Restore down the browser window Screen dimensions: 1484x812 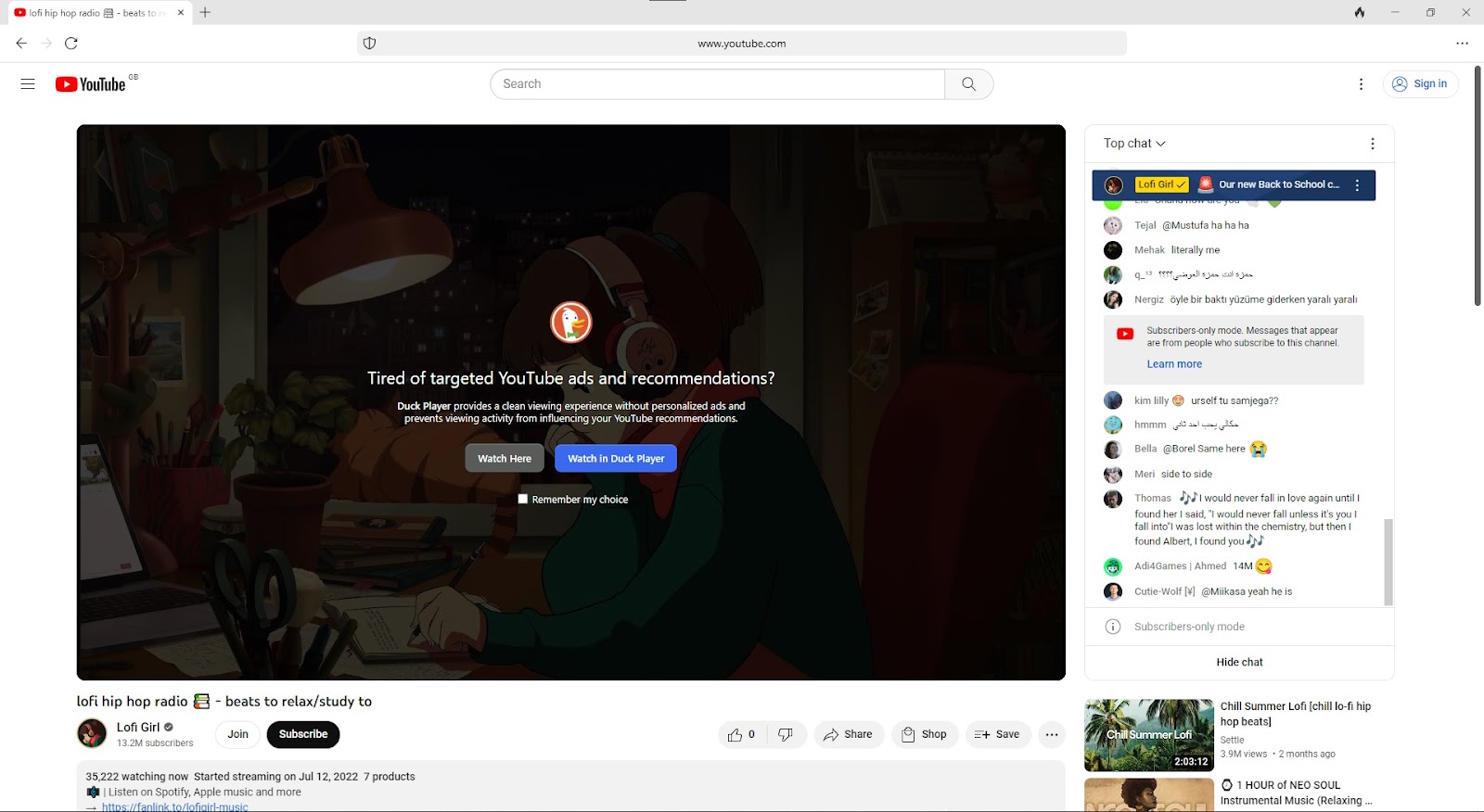click(x=1430, y=12)
